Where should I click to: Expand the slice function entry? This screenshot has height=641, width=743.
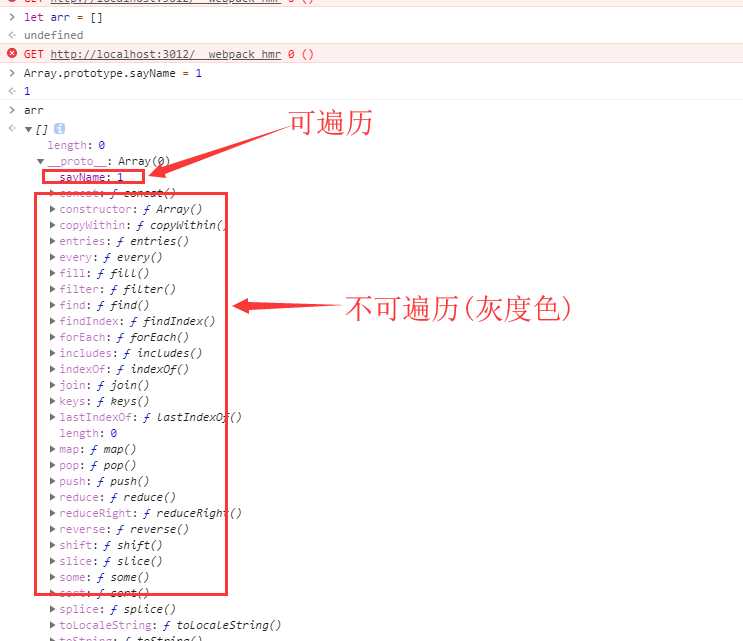coord(53,561)
